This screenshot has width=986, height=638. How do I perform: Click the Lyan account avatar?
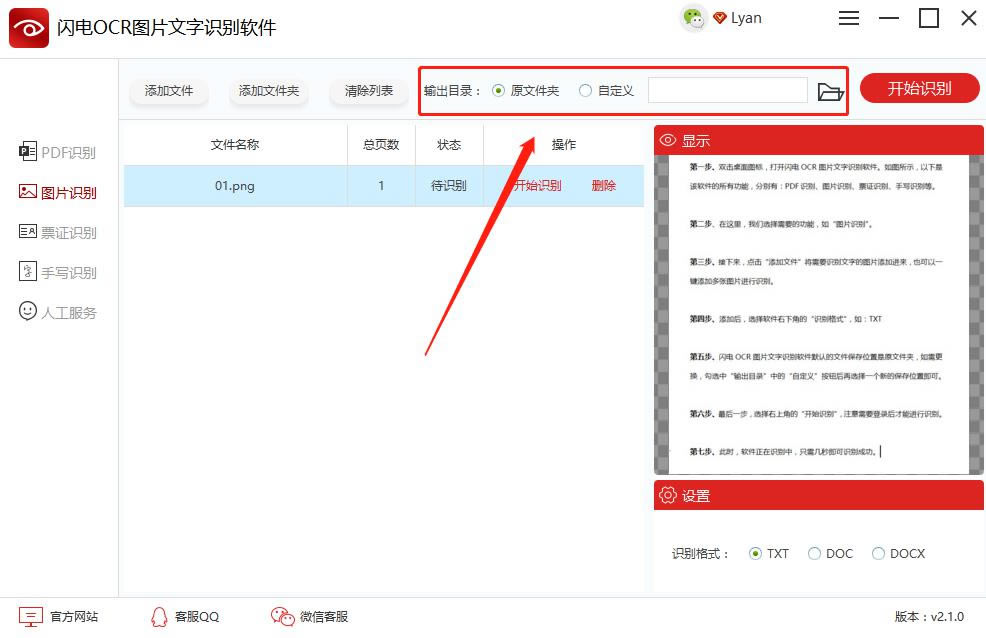pyautogui.click(x=696, y=17)
